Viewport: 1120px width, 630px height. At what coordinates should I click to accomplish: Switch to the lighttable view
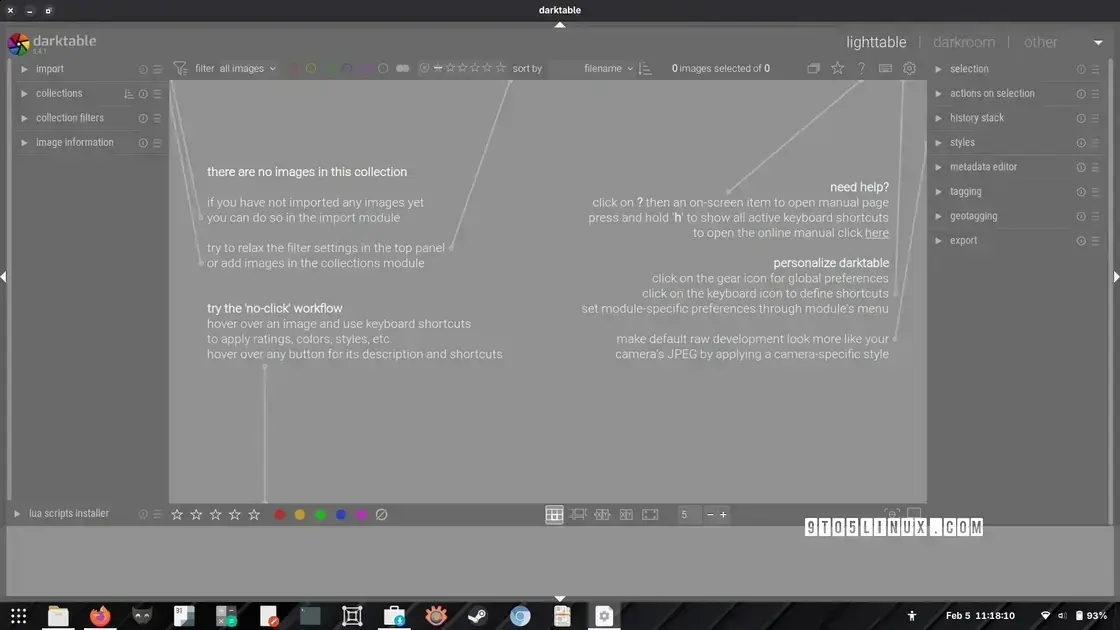click(876, 42)
